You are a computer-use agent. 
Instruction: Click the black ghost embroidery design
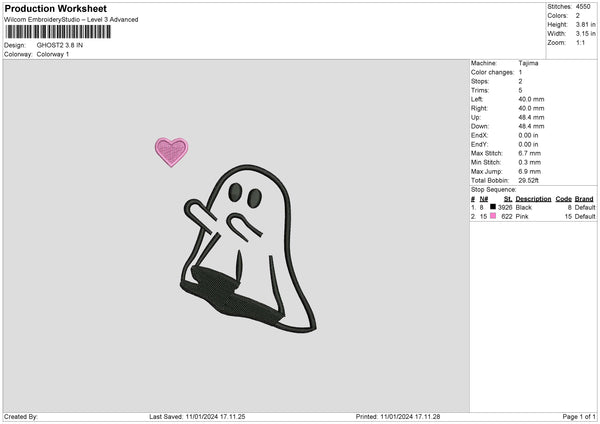[x=248, y=249]
